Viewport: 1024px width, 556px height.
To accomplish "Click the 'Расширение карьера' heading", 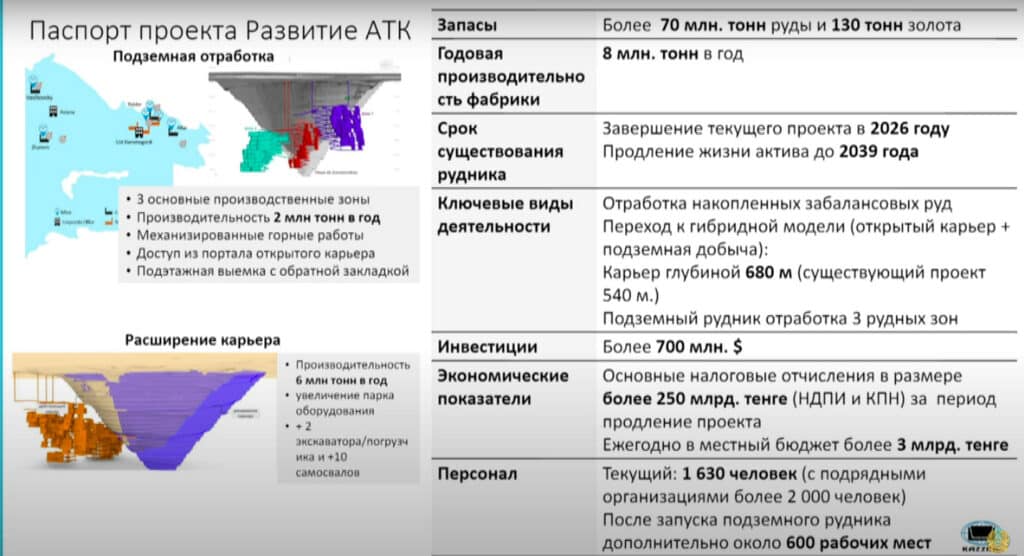I will coord(202,340).
